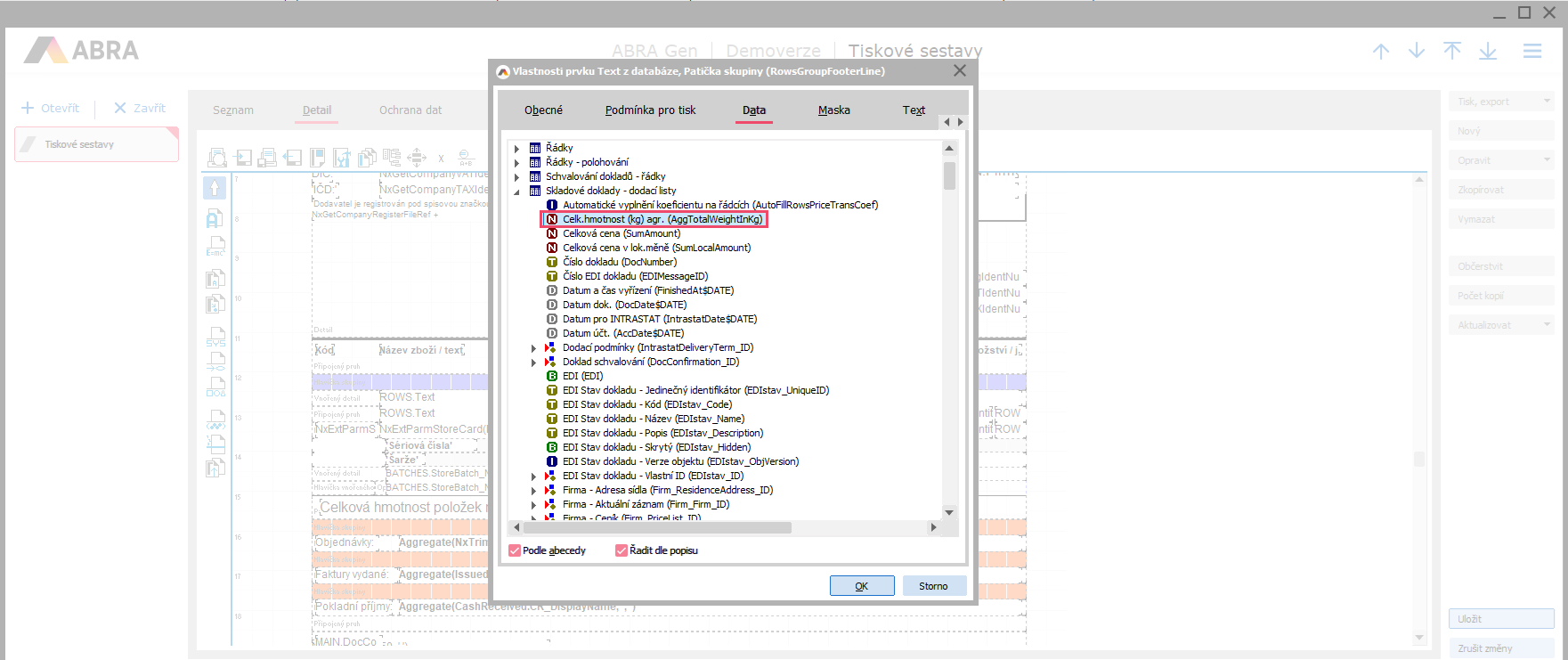This screenshot has width=1568, height=660.
Task: Confirm dialog with OK button
Action: click(x=862, y=586)
